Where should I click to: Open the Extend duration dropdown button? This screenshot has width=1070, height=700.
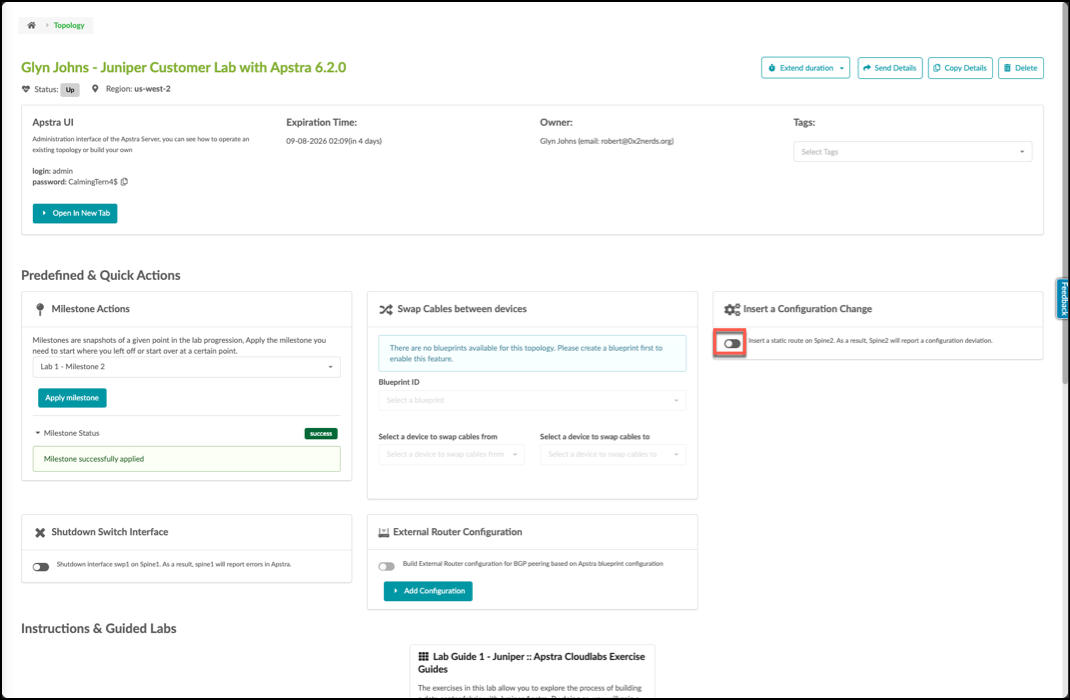pyautogui.click(x=805, y=68)
